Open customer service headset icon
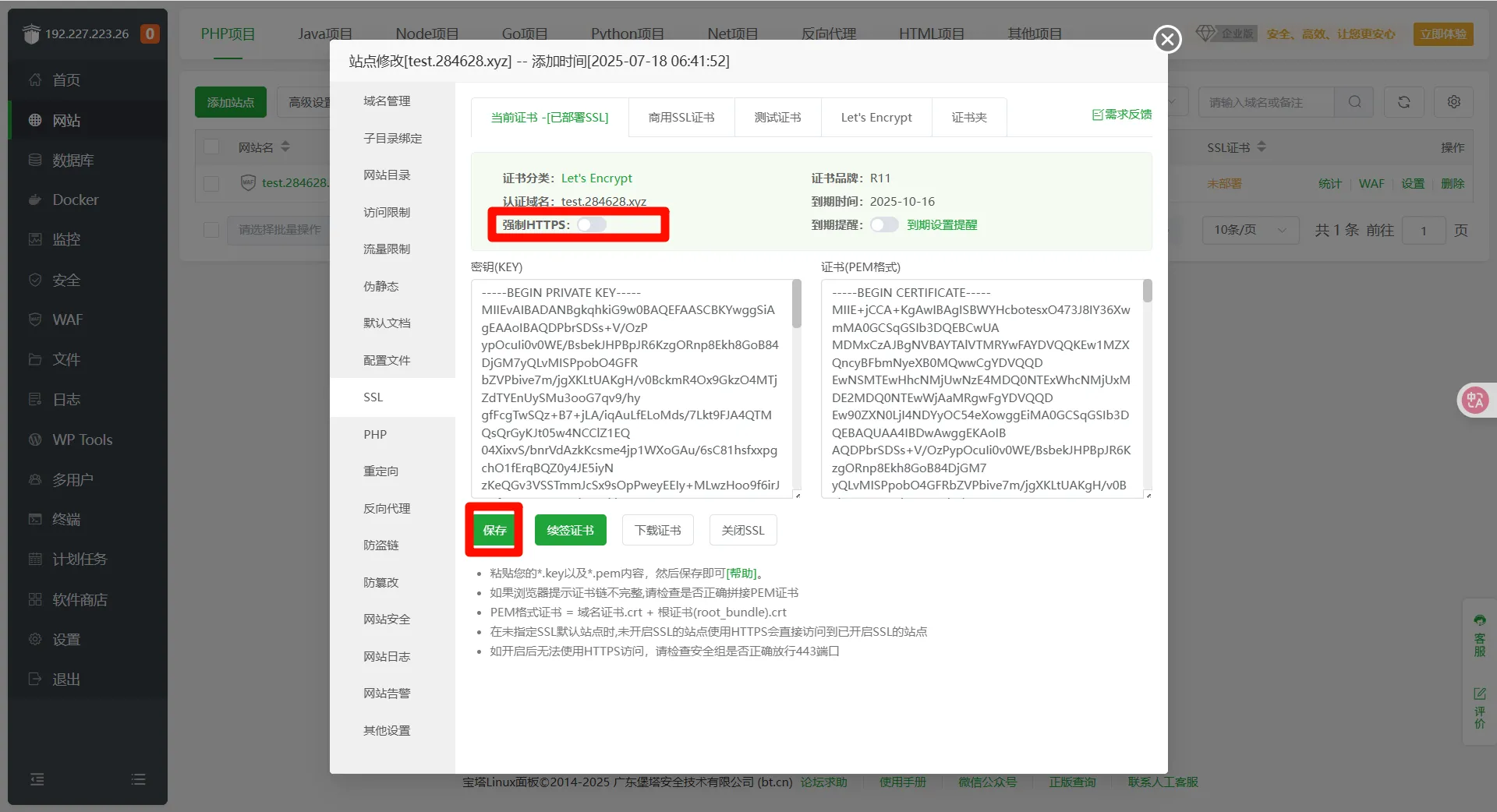 click(1479, 621)
